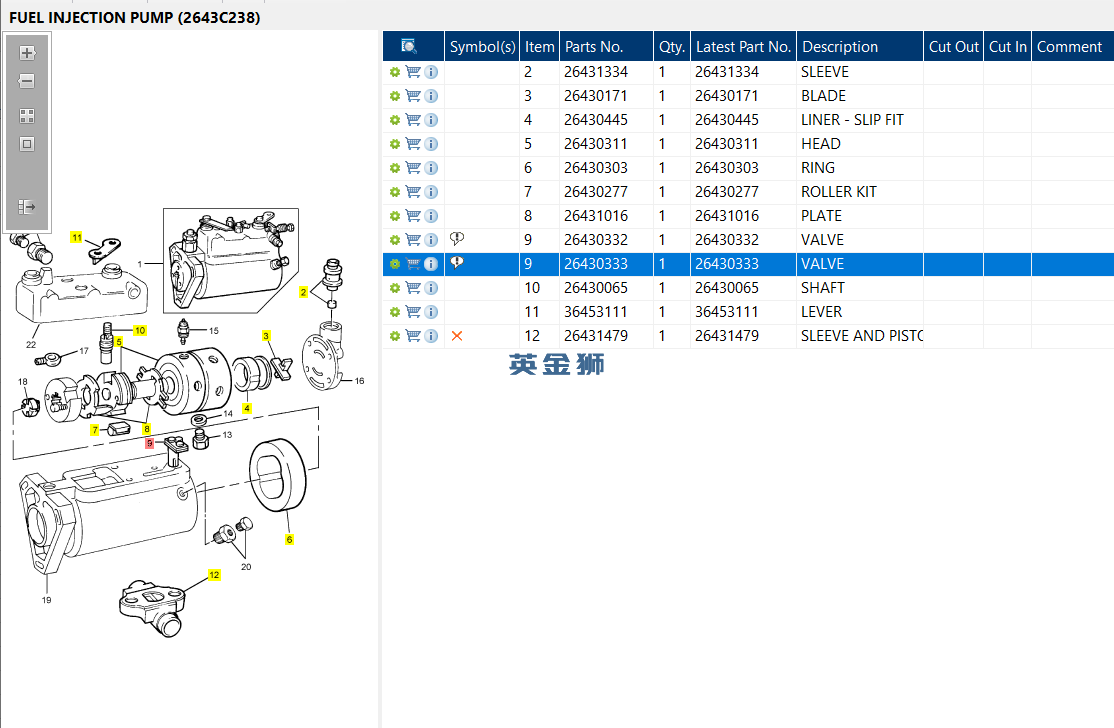
Task: Select yellow callout 12 in the diagram
Action: coord(214,575)
